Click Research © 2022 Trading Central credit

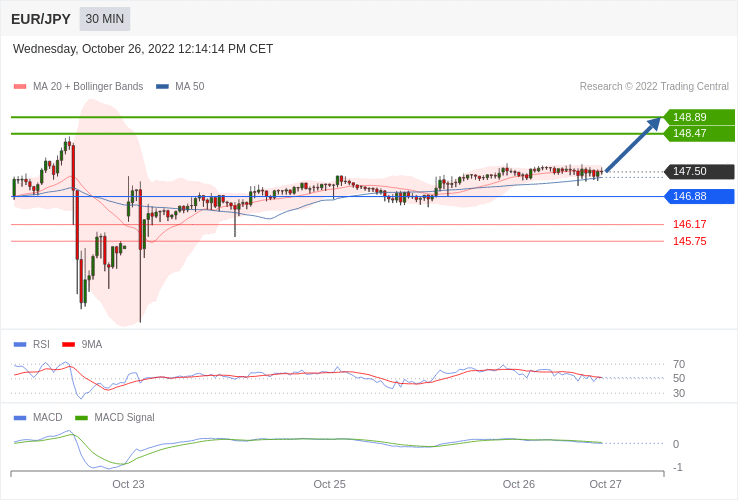pos(654,87)
